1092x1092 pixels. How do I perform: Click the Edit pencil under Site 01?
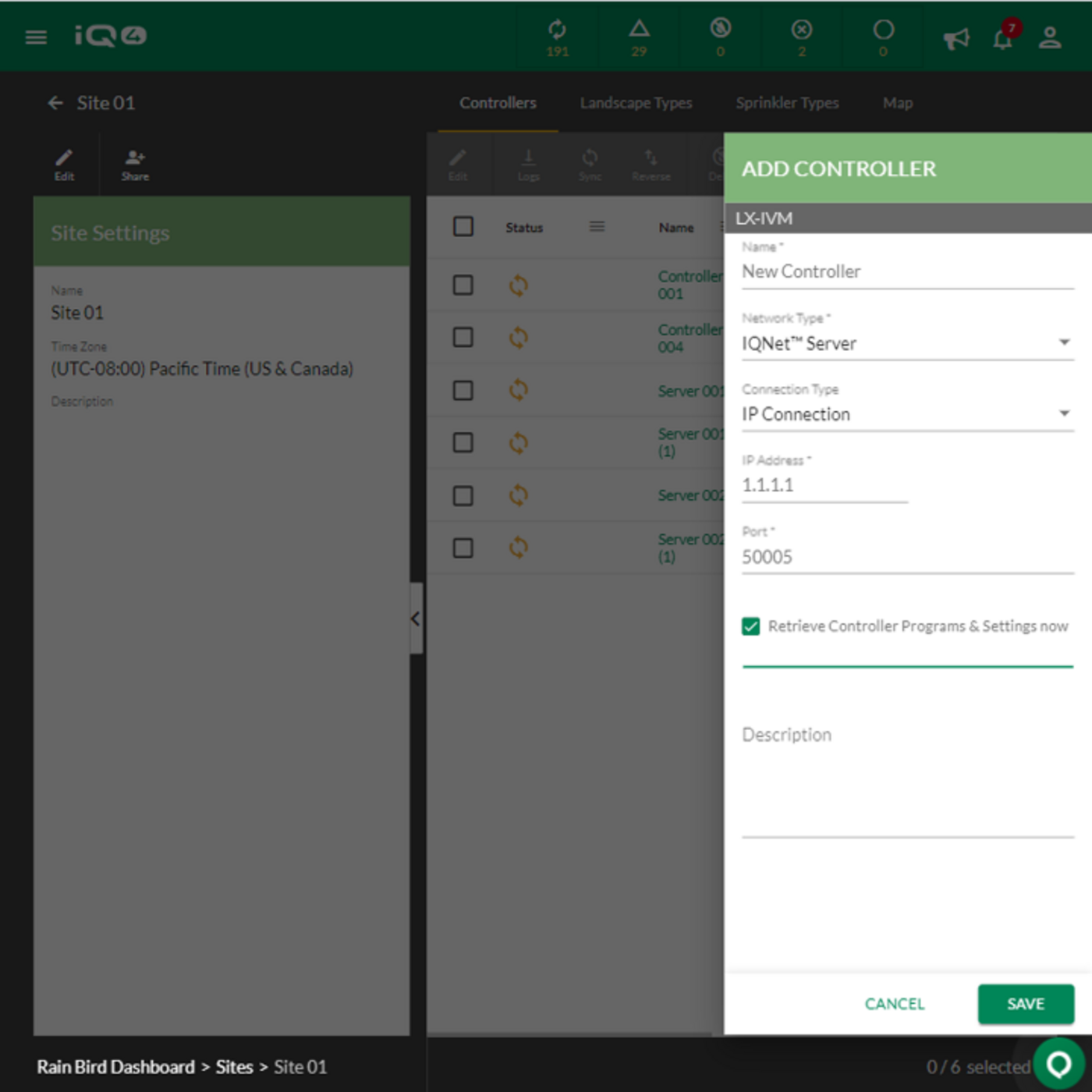[64, 165]
